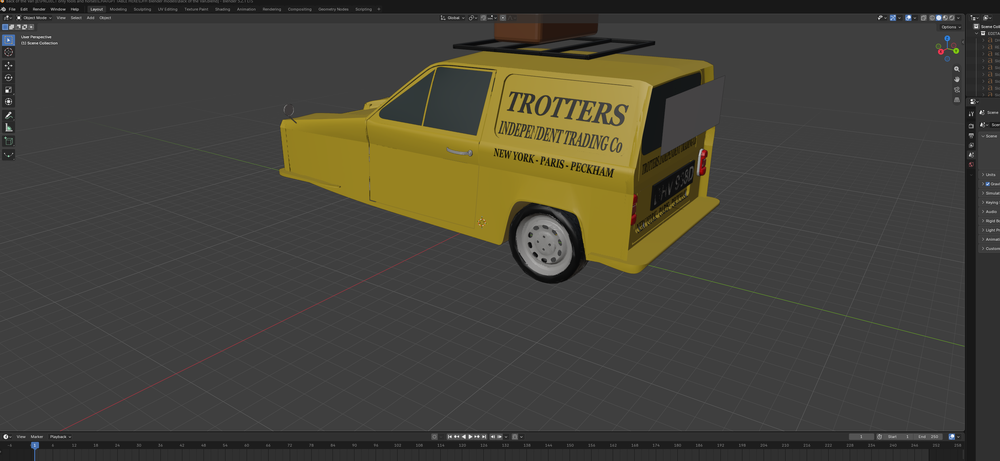The image size is (1000, 461).
Task: Open Global transform orientation dropdown
Action: pyautogui.click(x=453, y=18)
